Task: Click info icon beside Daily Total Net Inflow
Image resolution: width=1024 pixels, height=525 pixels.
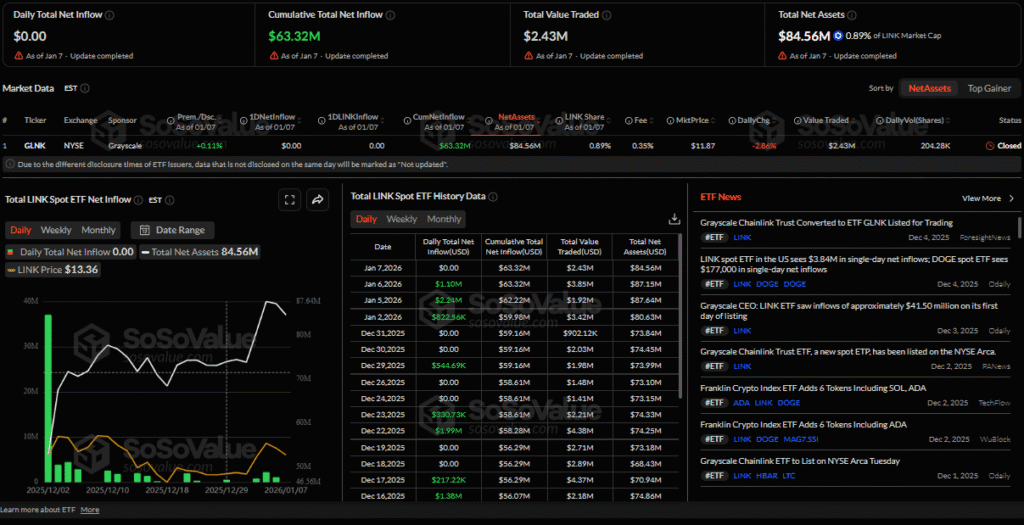Action: click(109, 16)
